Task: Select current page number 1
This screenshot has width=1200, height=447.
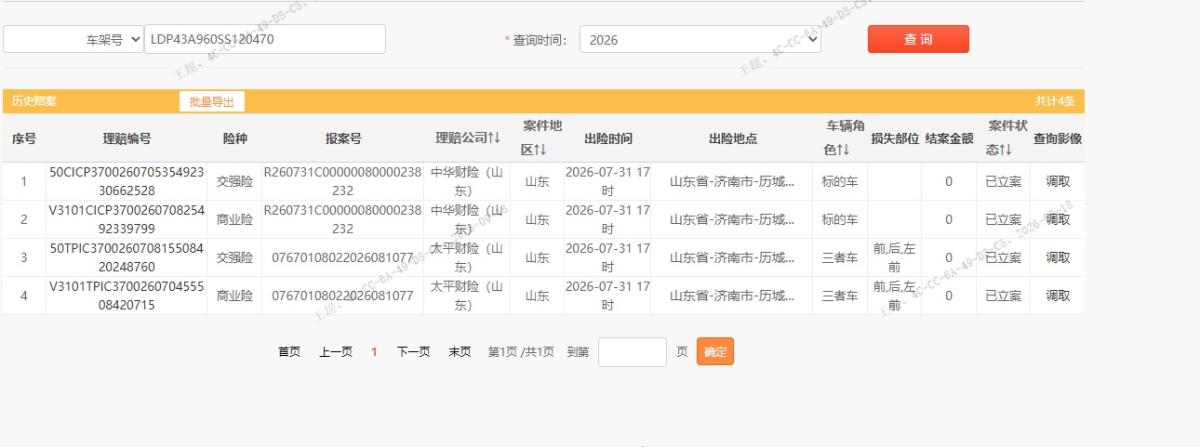Action: 374,352
